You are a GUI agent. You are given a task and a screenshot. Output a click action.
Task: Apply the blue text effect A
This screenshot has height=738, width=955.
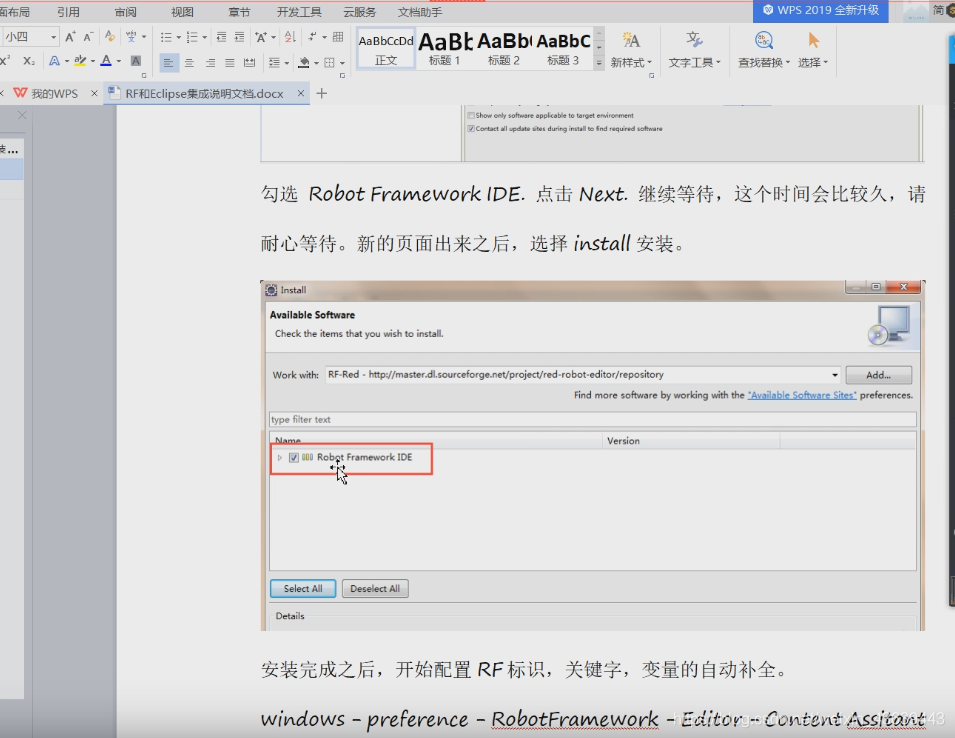click(x=54, y=61)
